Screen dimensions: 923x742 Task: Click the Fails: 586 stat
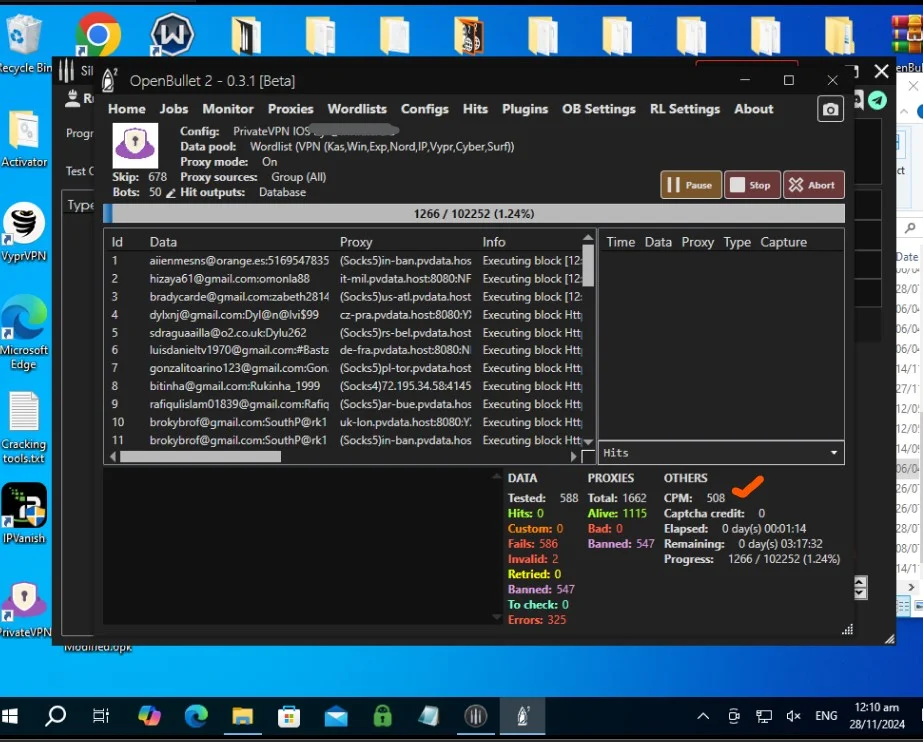[x=533, y=544]
